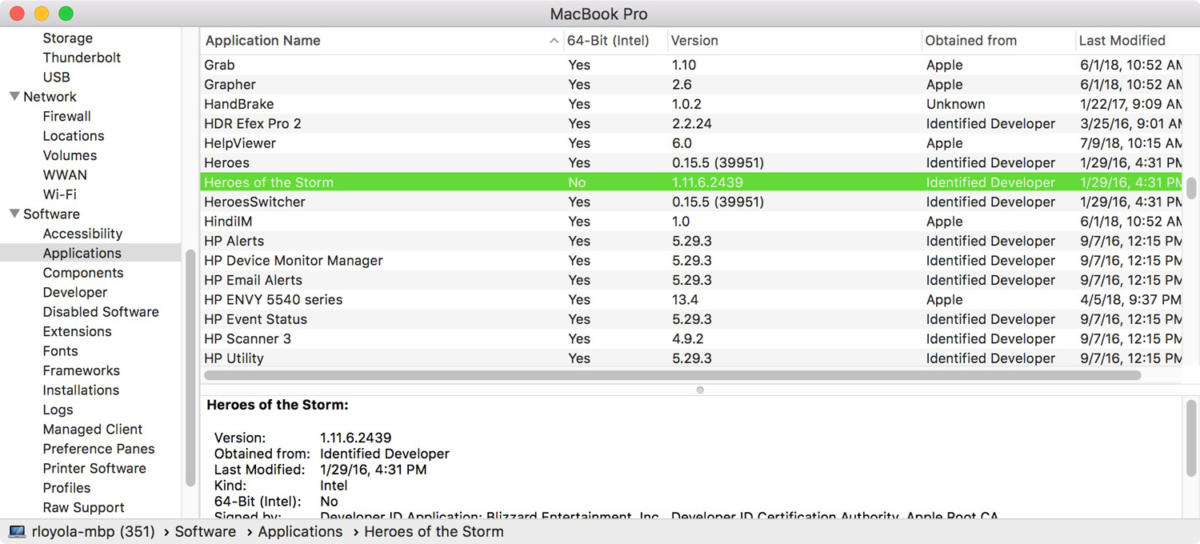Click Software in the bottom path bar
Image resolution: width=1200 pixels, height=544 pixels.
tap(205, 532)
